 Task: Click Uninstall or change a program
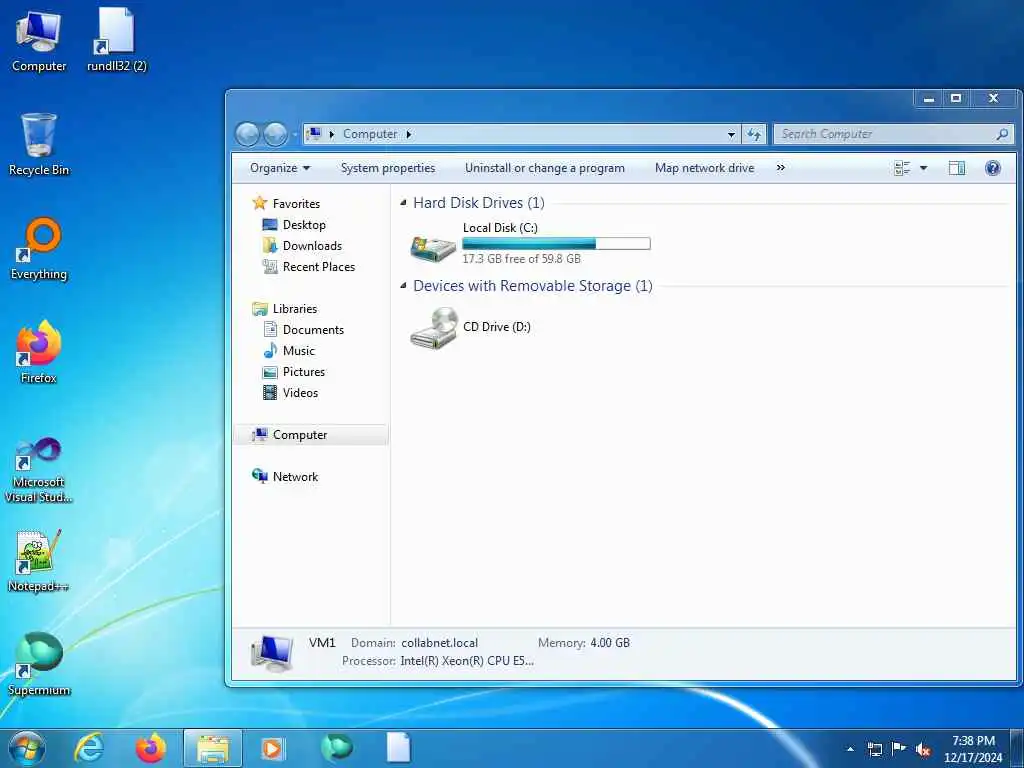click(x=545, y=168)
